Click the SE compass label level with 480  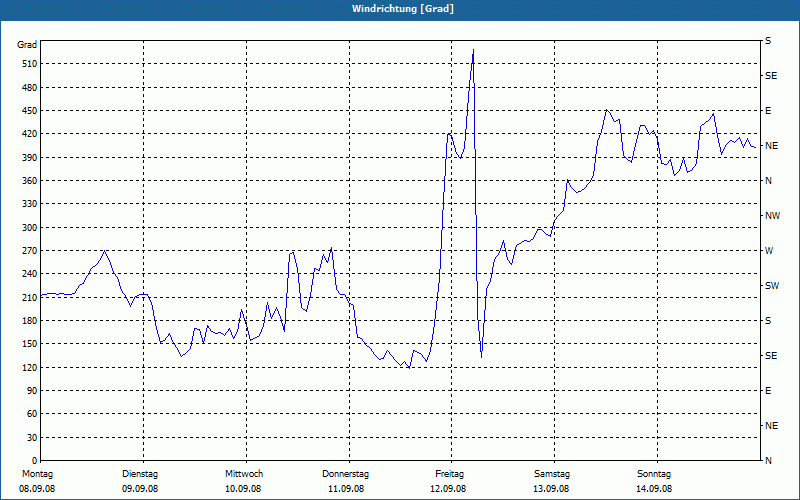click(771, 76)
